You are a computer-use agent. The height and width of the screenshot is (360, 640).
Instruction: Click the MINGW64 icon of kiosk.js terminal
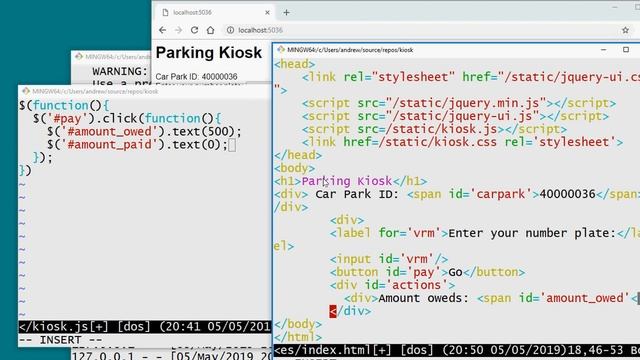tap(26, 91)
